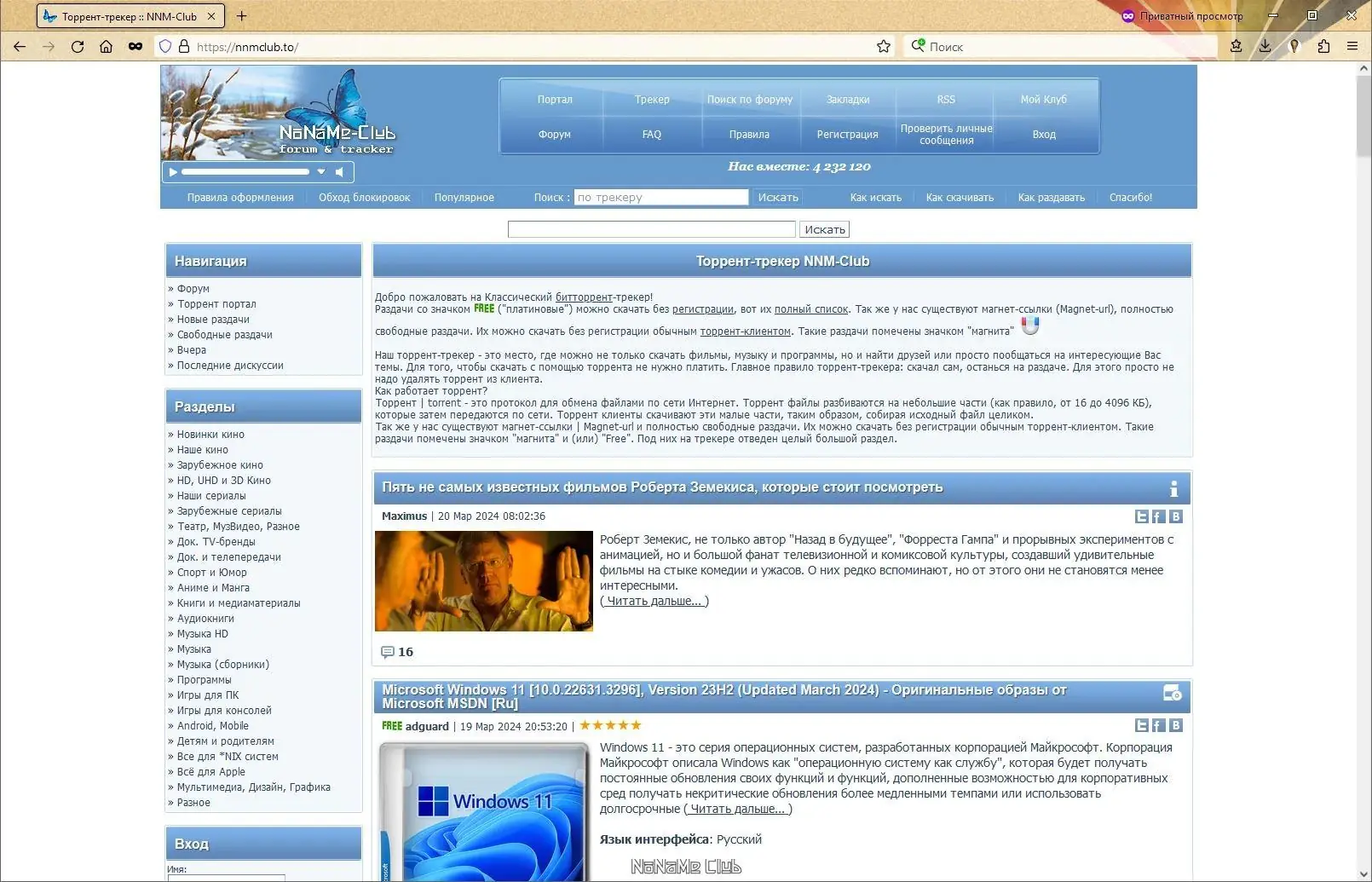This screenshot has height=882, width=1372.
Task: Open the Регистрация menu item
Action: click(848, 135)
